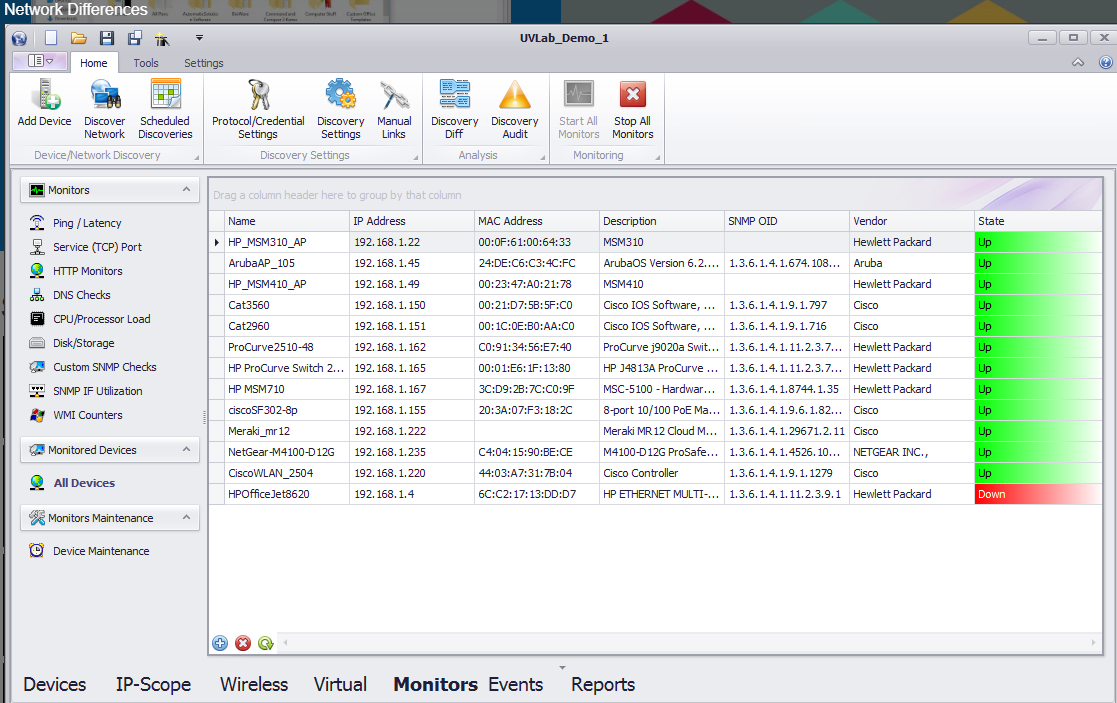
Task: Click the red delete icon below the grid
Action: coord(243,643)
